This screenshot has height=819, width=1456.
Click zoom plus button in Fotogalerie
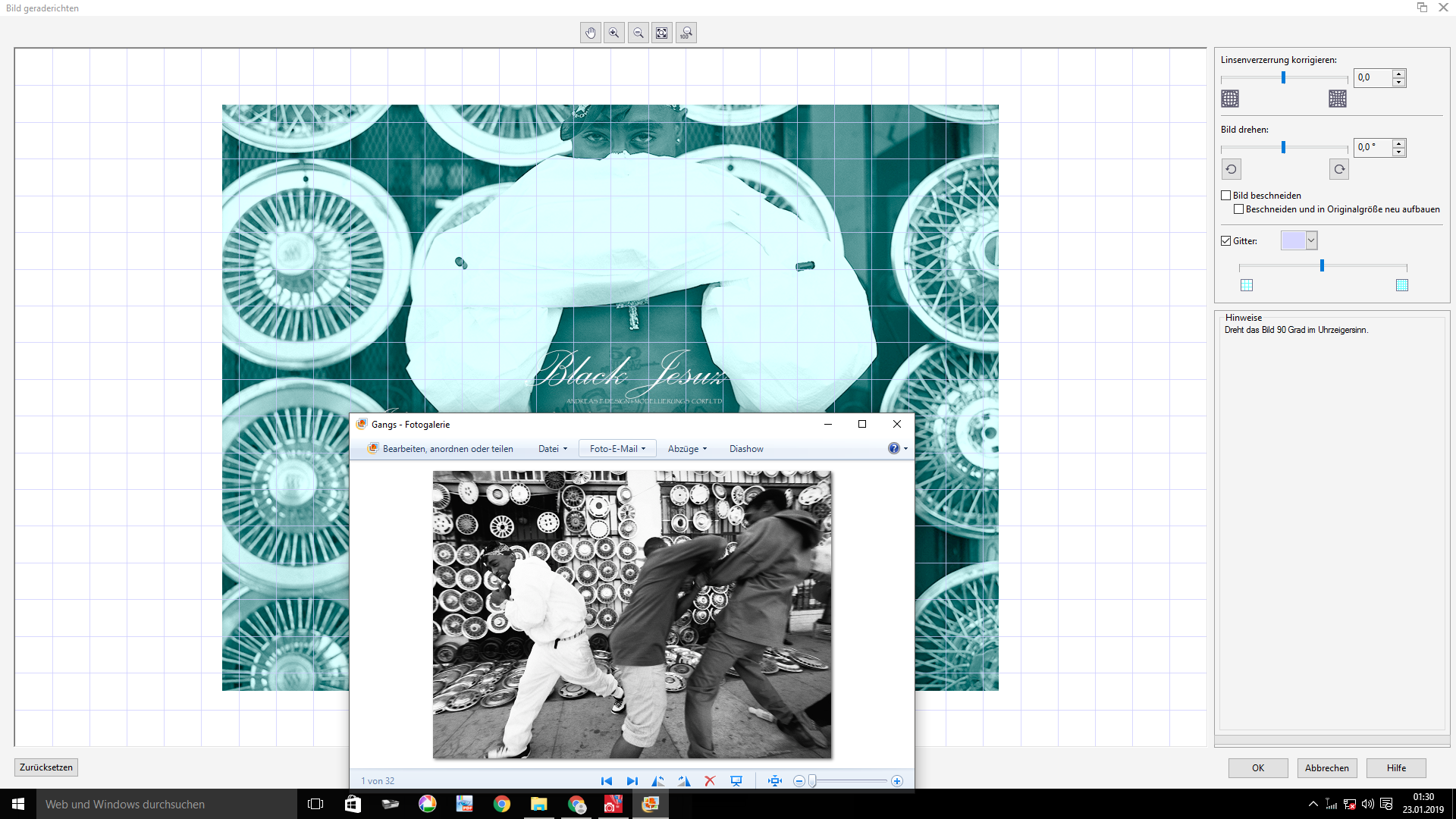897,781
